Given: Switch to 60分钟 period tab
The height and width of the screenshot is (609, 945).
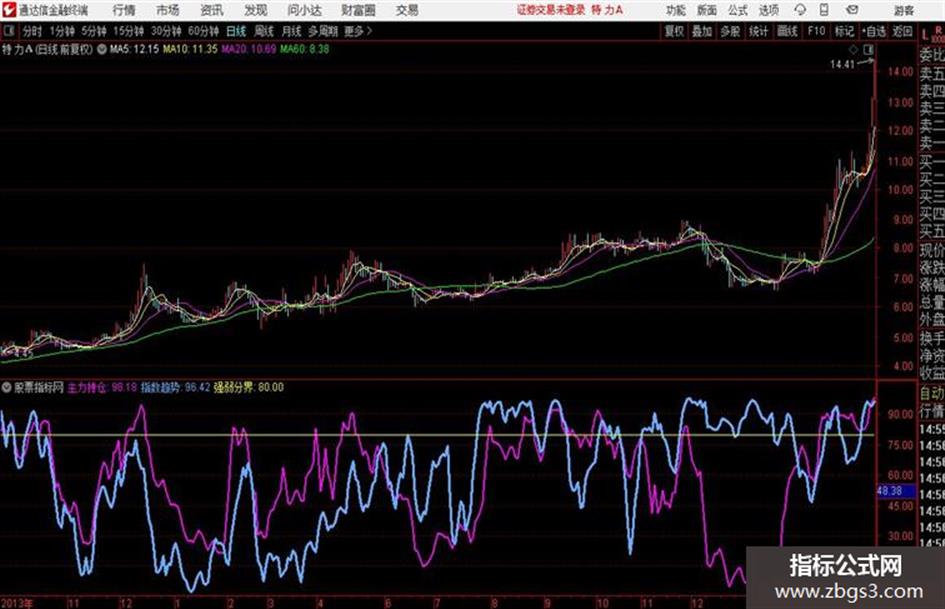Looking at the screenshot, I should pos(204,31).
